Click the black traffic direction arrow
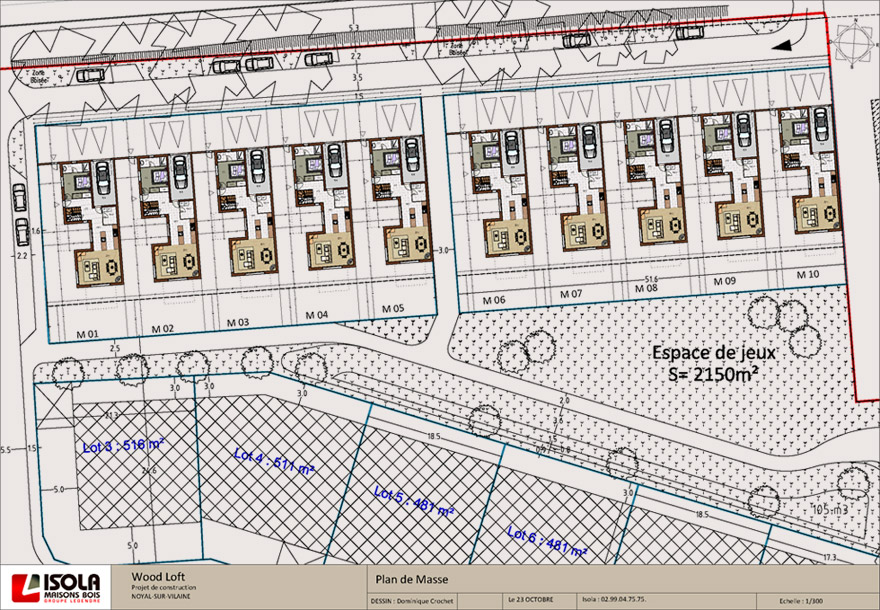The width and height of the screenshot is (880, 610). pyautogui.click(x=782, y=46)
